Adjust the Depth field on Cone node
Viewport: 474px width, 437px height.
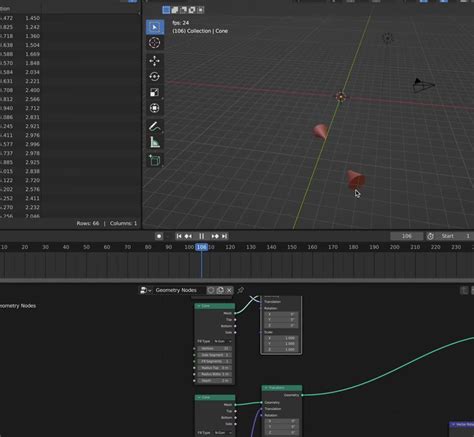click(x=214, y=381)
